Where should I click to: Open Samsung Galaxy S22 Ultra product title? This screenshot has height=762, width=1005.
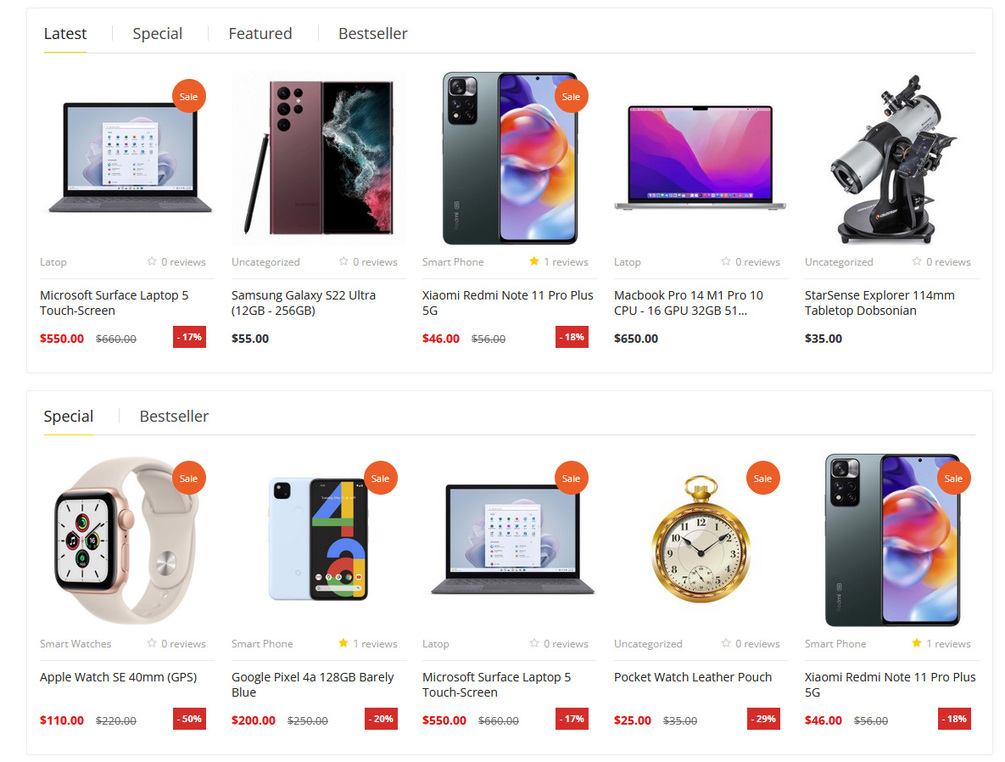303,302
